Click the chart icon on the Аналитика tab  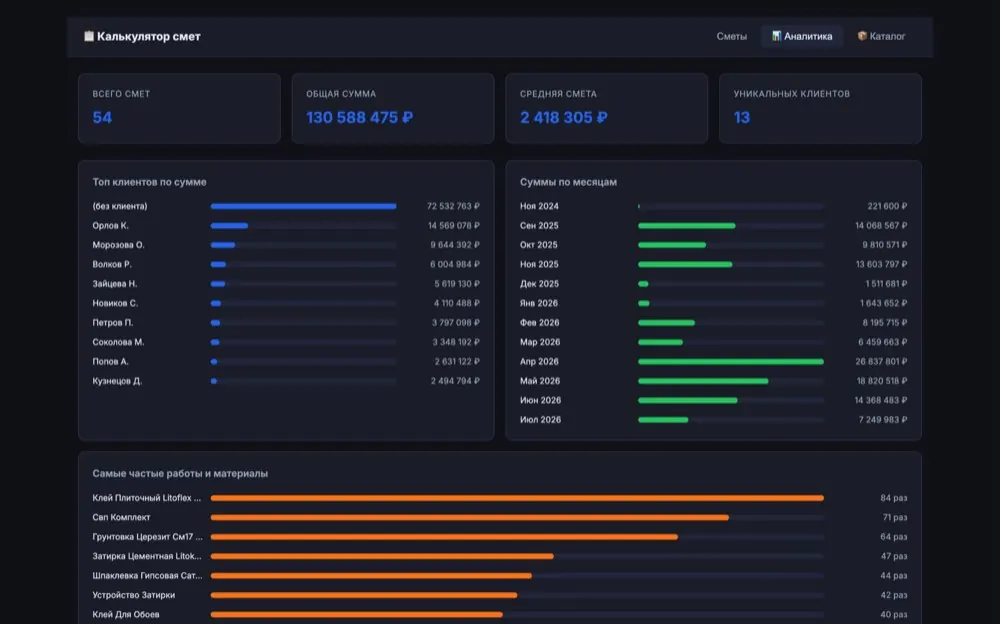tap(776, 36)
